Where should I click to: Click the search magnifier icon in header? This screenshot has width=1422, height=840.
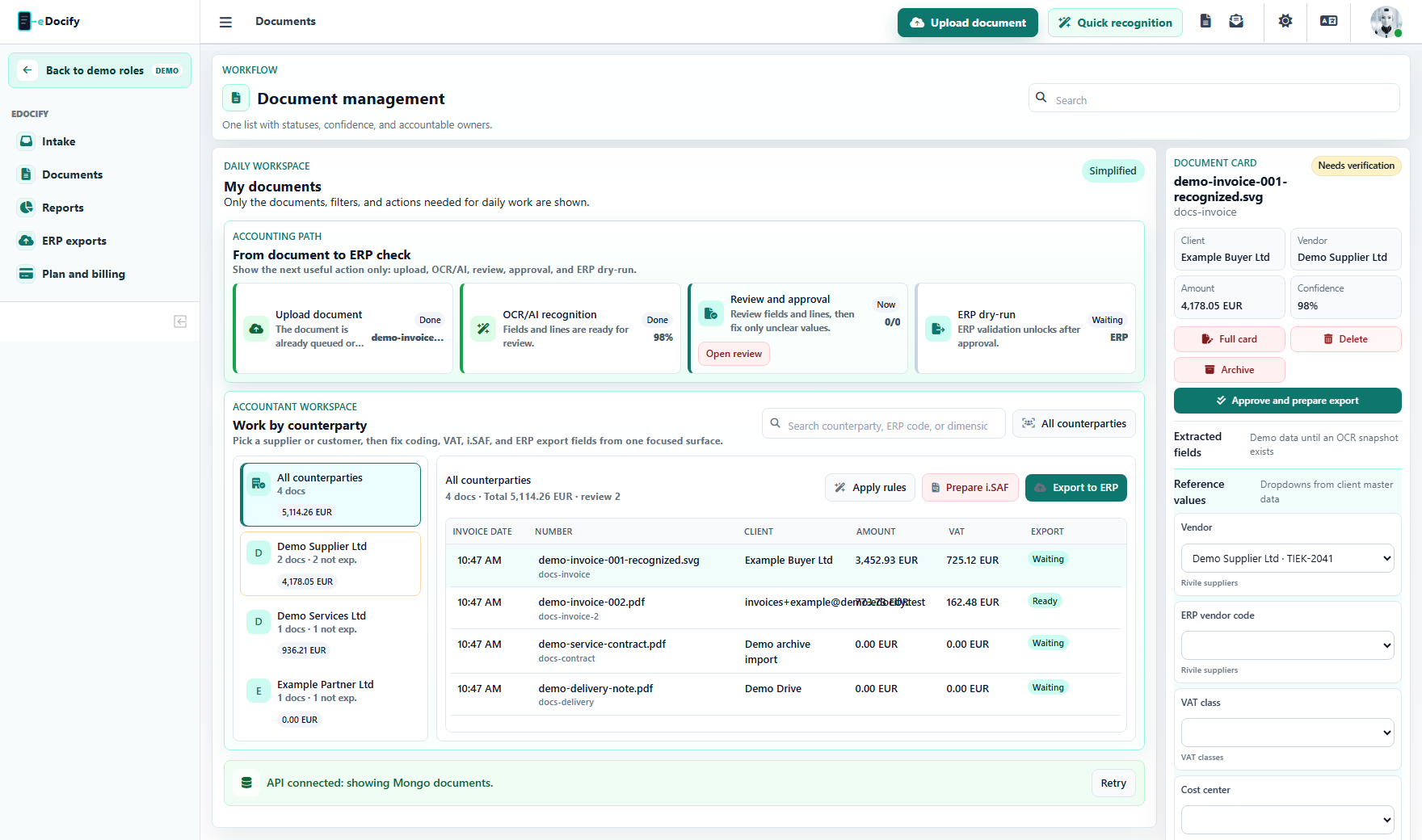click(1041, 97)
